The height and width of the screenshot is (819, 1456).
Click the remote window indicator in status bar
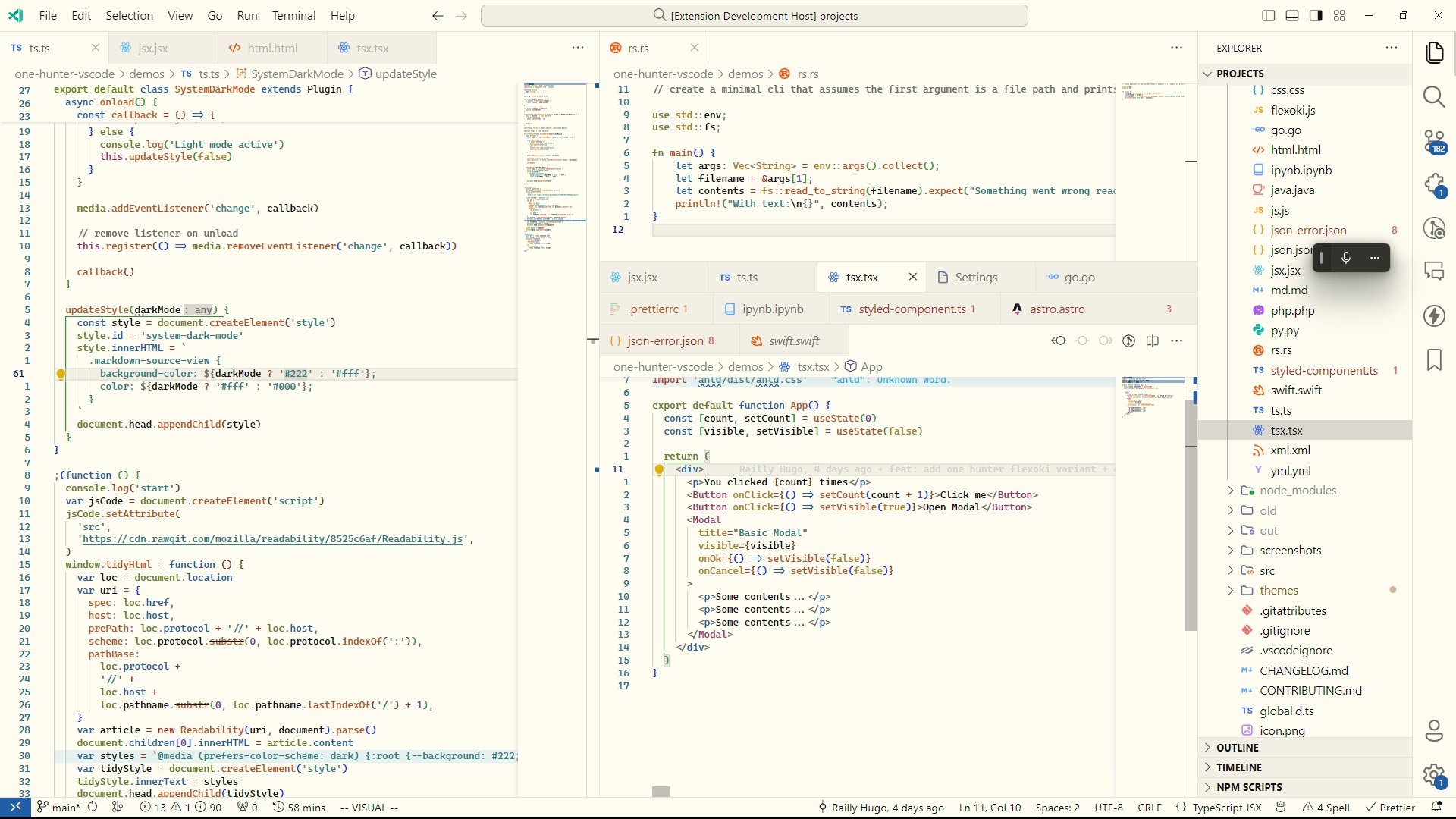click(x=15, y=808)
